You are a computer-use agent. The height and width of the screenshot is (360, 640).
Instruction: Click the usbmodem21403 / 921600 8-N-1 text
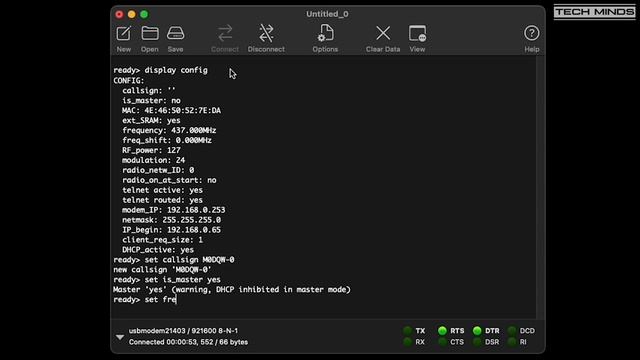click(183, 331)
